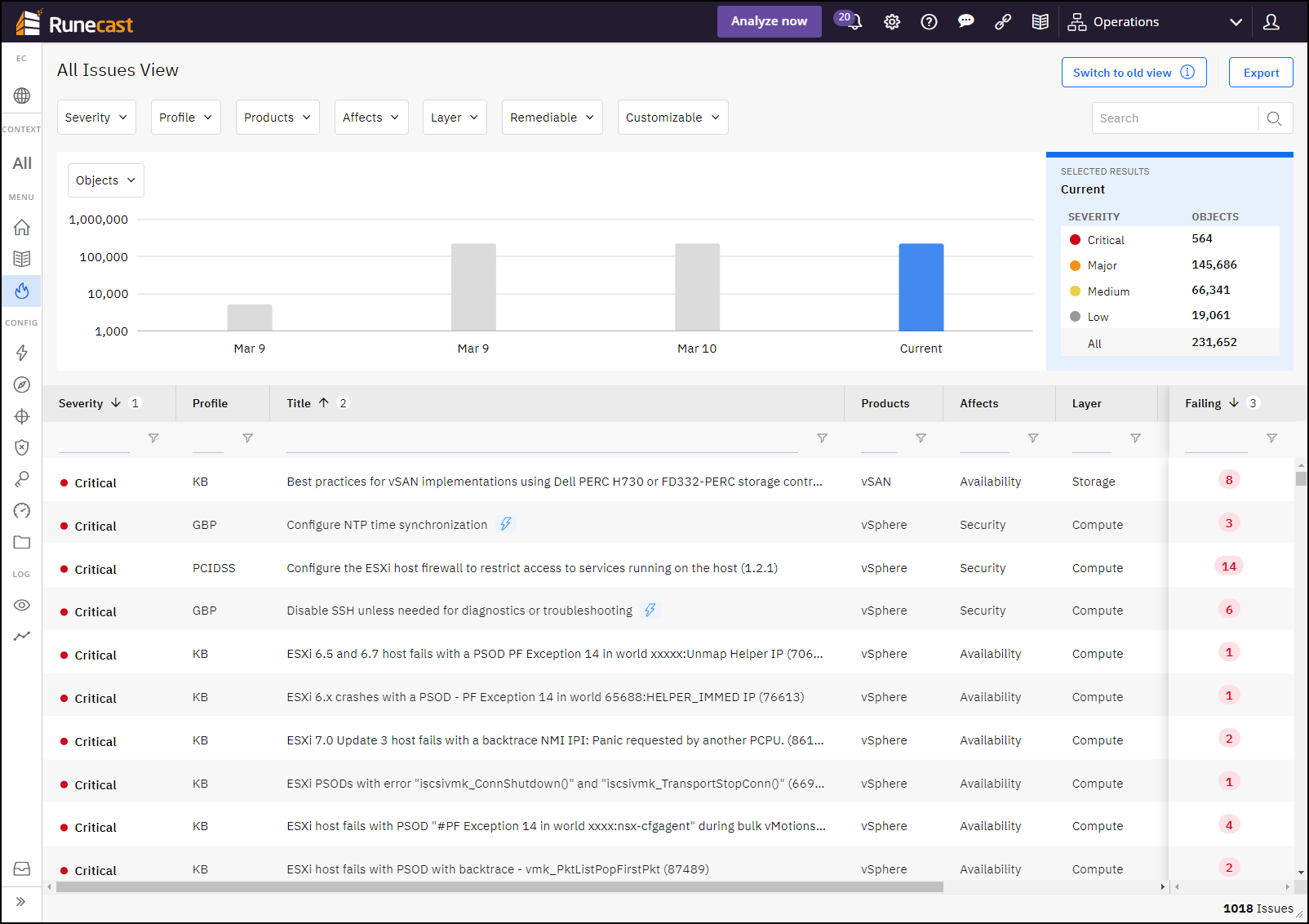Click the Profile column header

pos(210,403)
